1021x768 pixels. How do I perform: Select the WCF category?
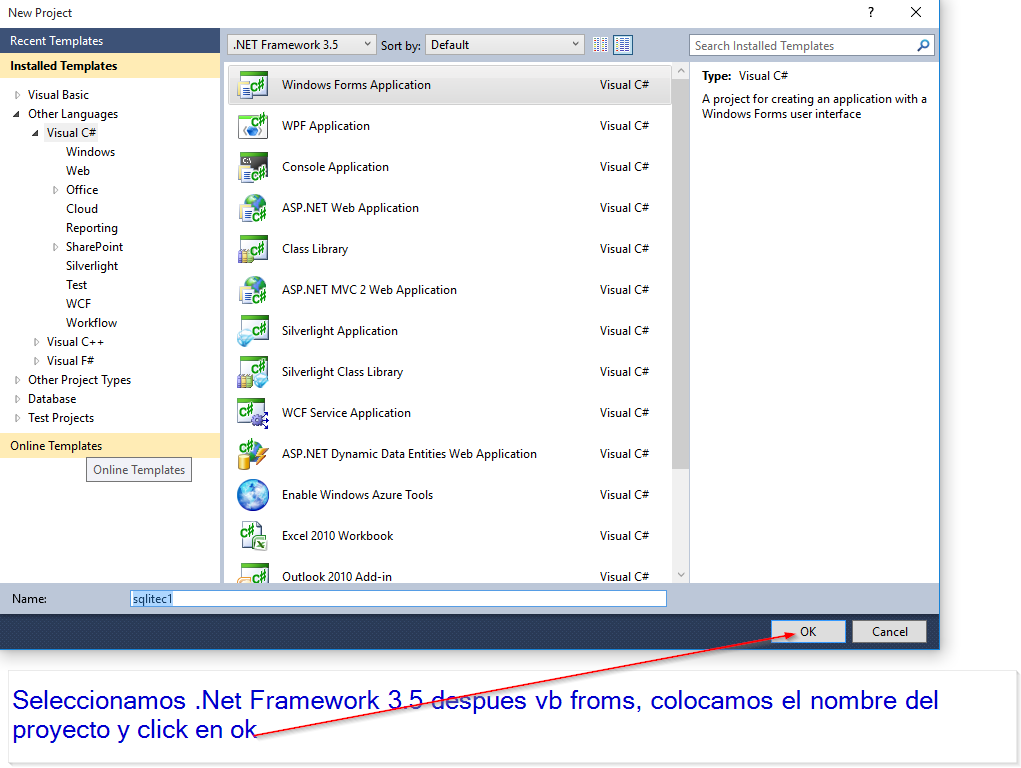click(78, 304)
